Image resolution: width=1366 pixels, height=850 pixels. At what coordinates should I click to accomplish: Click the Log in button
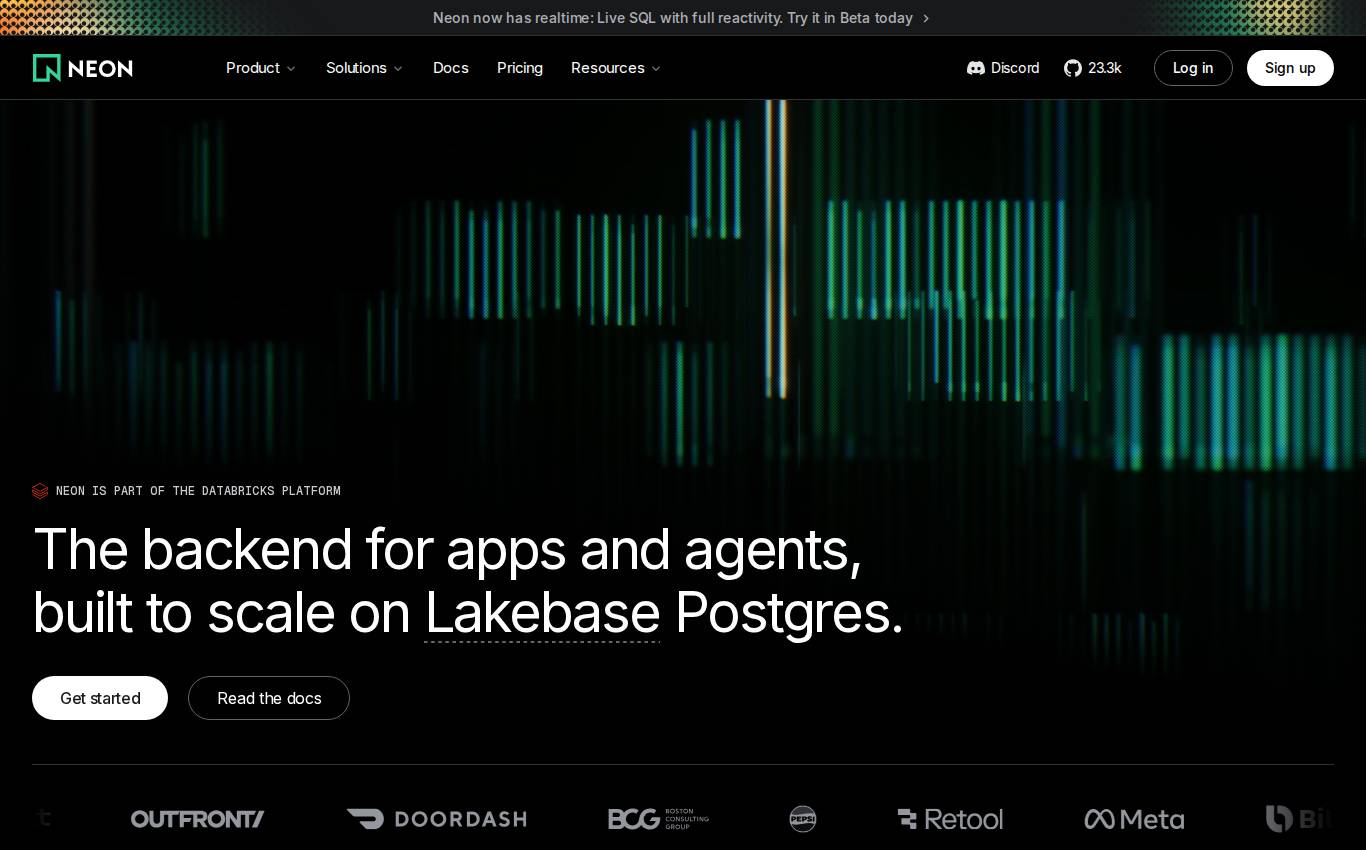point(1193,68)
